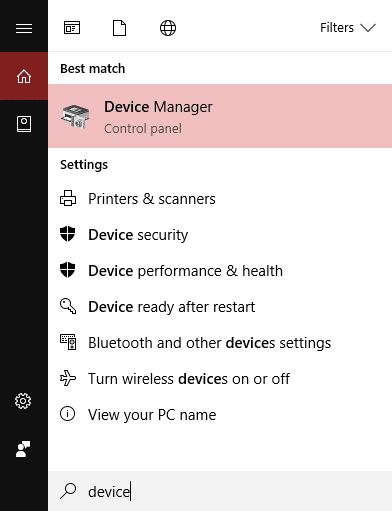Open Device performance & health setting
392x511 pixels.
(220, 271)
